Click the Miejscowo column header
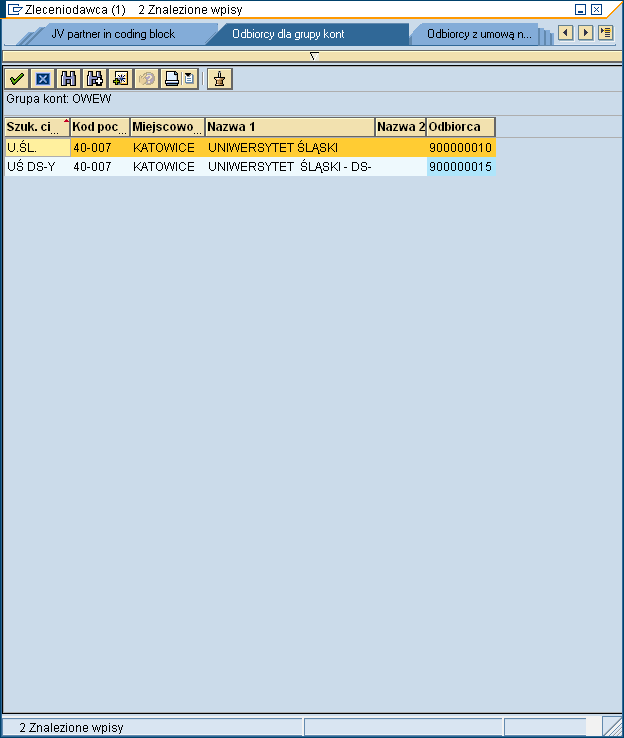Viewport: 624px width, 738px height. (x=168, y=127)
